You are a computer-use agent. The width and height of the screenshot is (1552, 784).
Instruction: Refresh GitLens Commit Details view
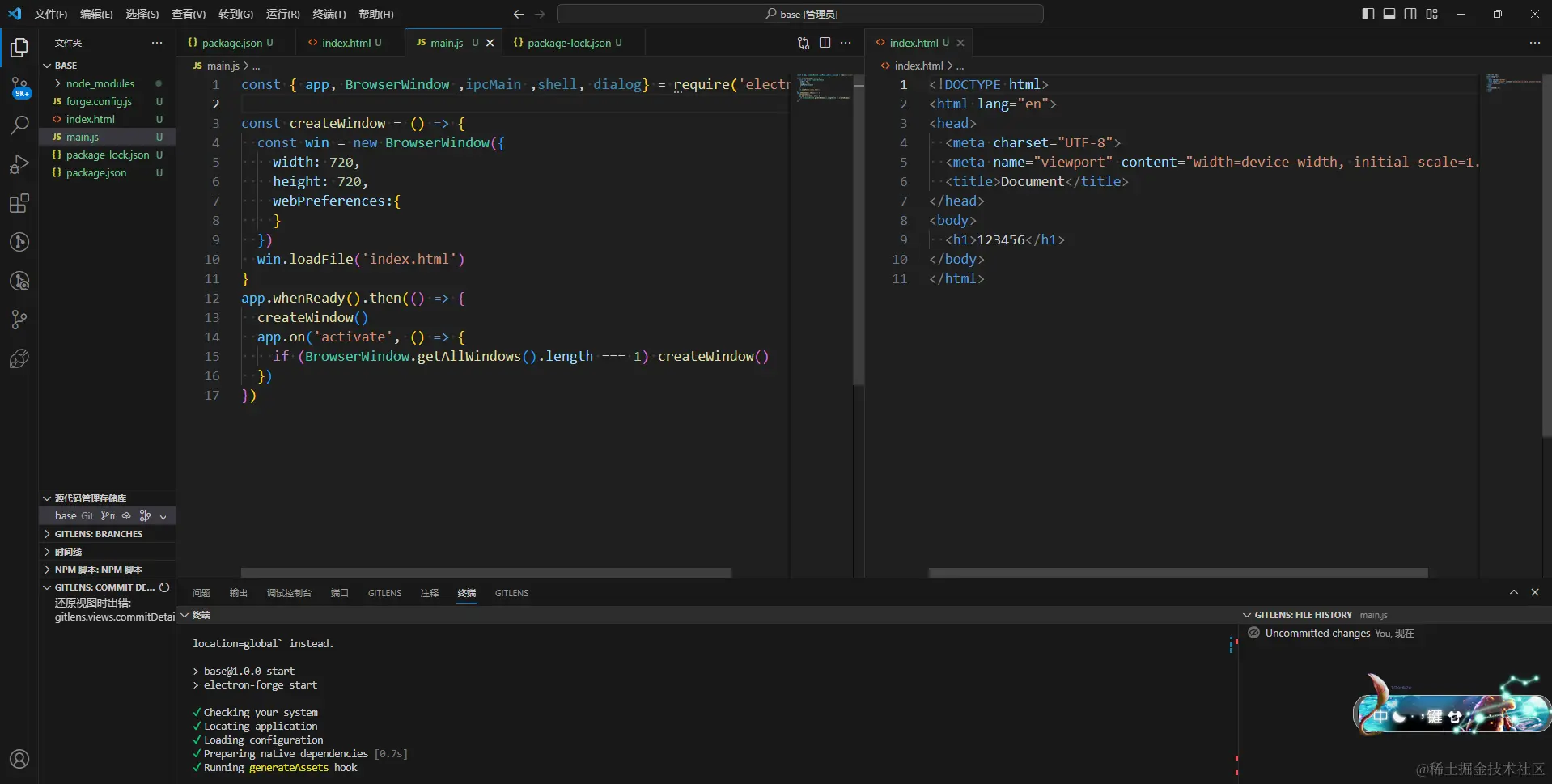pos(164,587)
